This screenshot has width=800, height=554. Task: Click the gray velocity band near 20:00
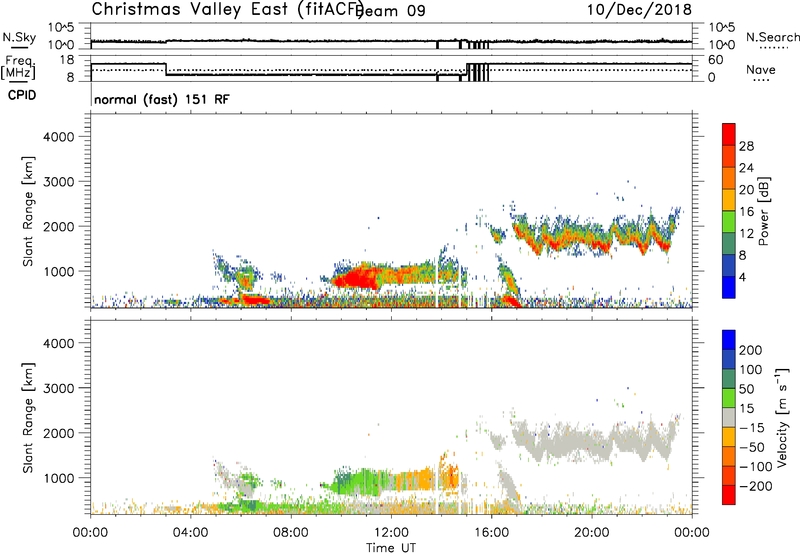[x=592, y=440]
